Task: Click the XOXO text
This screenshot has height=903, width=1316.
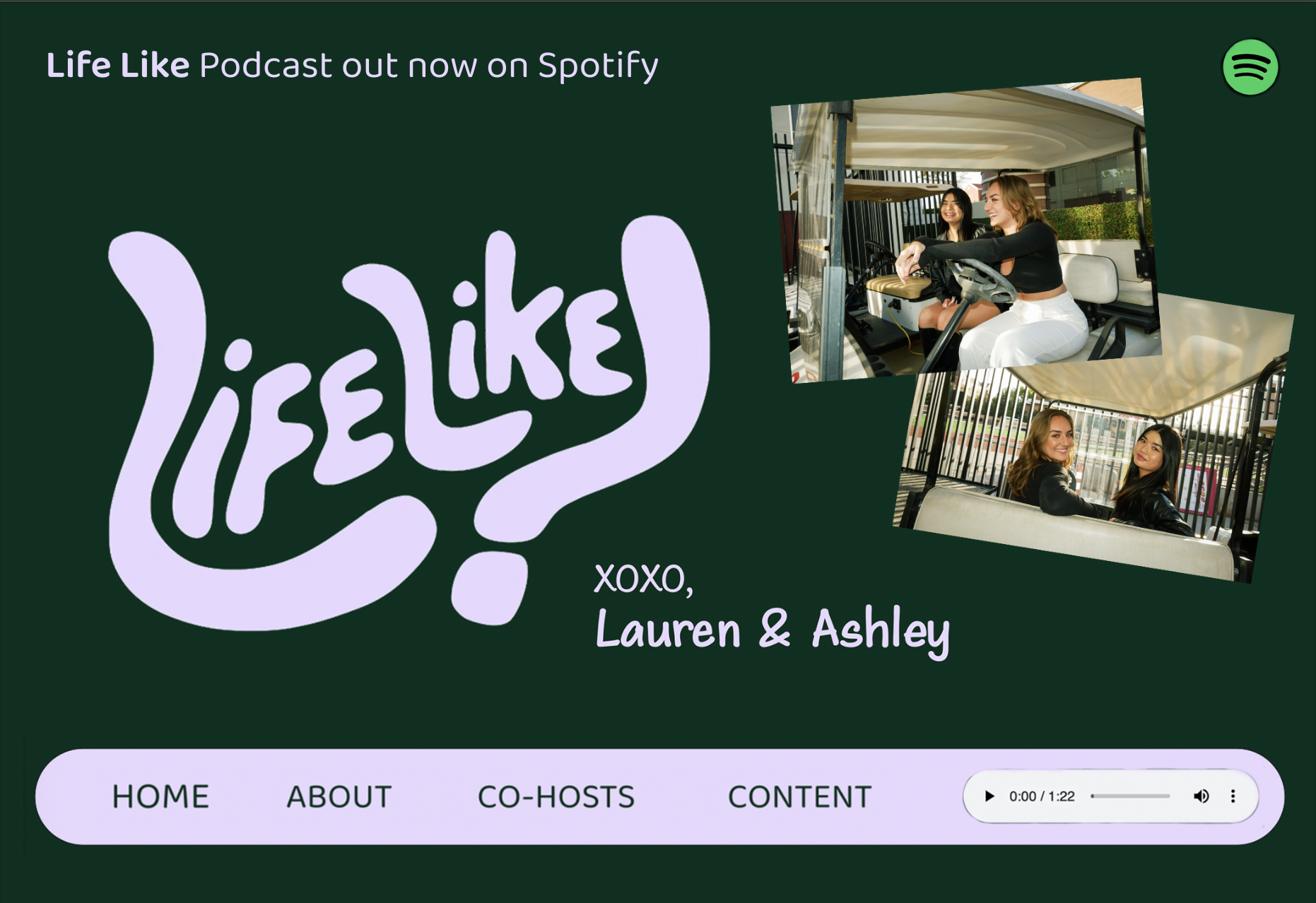Action: coord(643,579)
